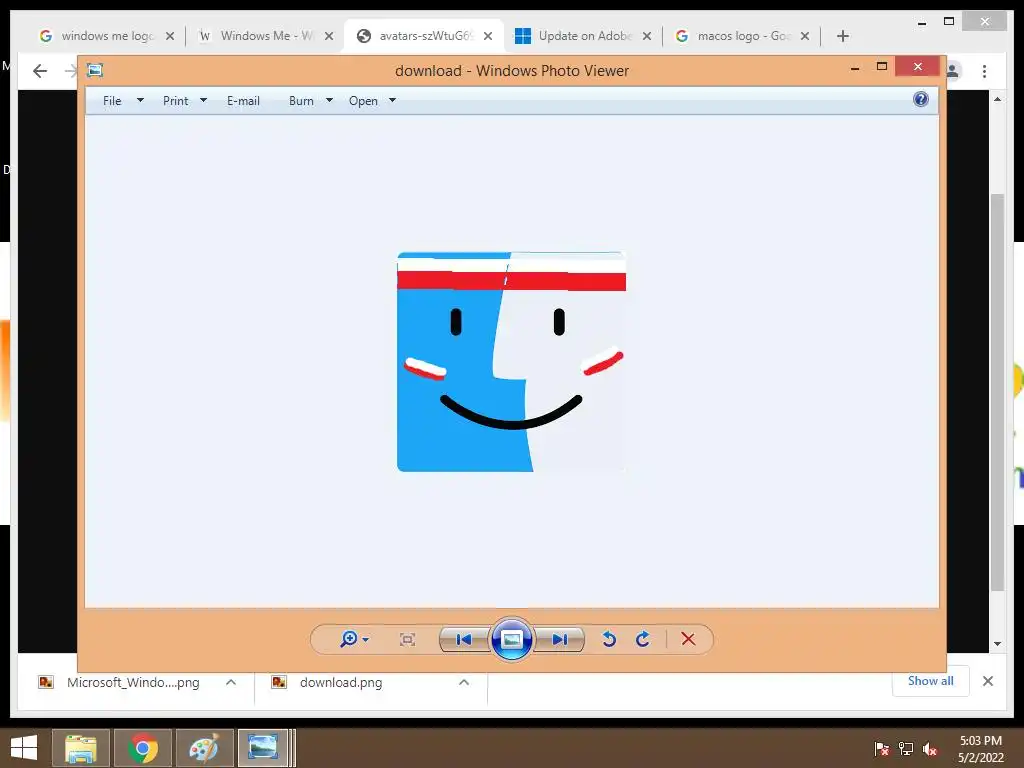Screen dimensions: 1024x768
Task: Open the Photo Viewer help icon
Action: click(921, 99)
